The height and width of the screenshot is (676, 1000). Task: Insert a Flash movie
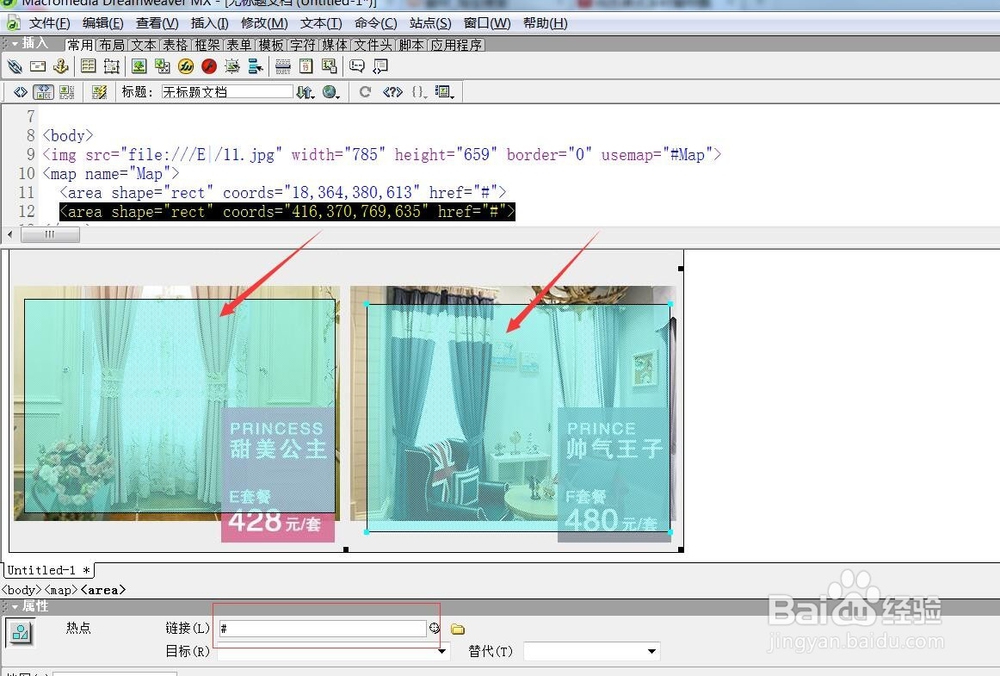[x=209, y=66]
